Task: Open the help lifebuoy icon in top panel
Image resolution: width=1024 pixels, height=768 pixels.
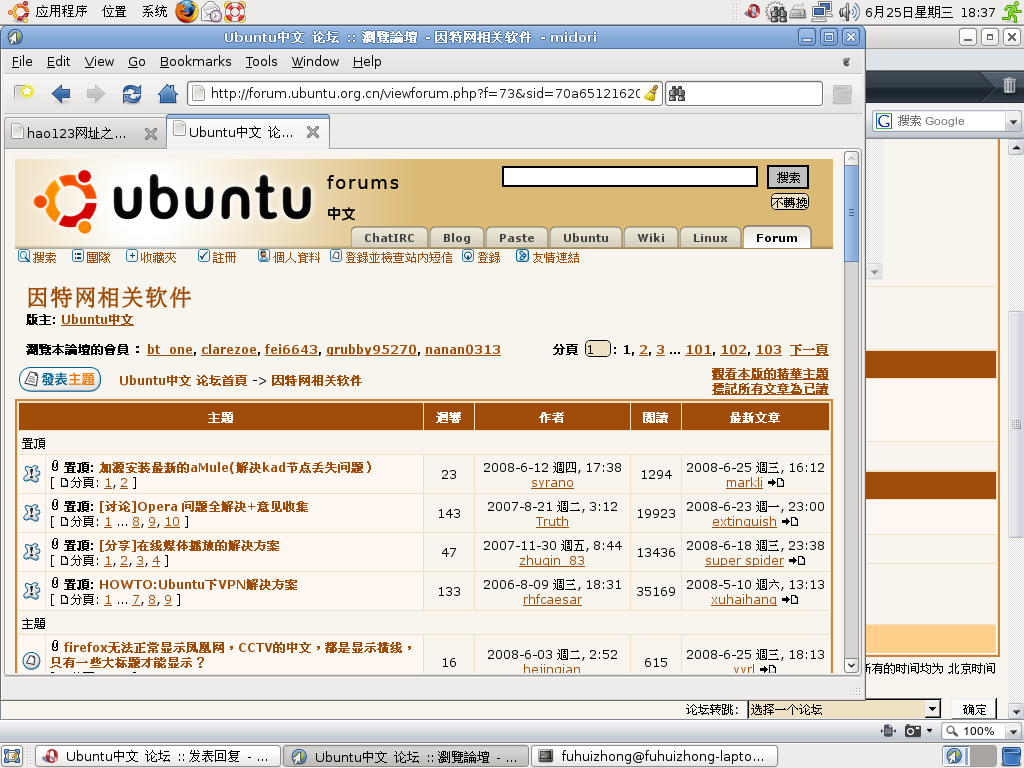Action: [x=234, y=11]
